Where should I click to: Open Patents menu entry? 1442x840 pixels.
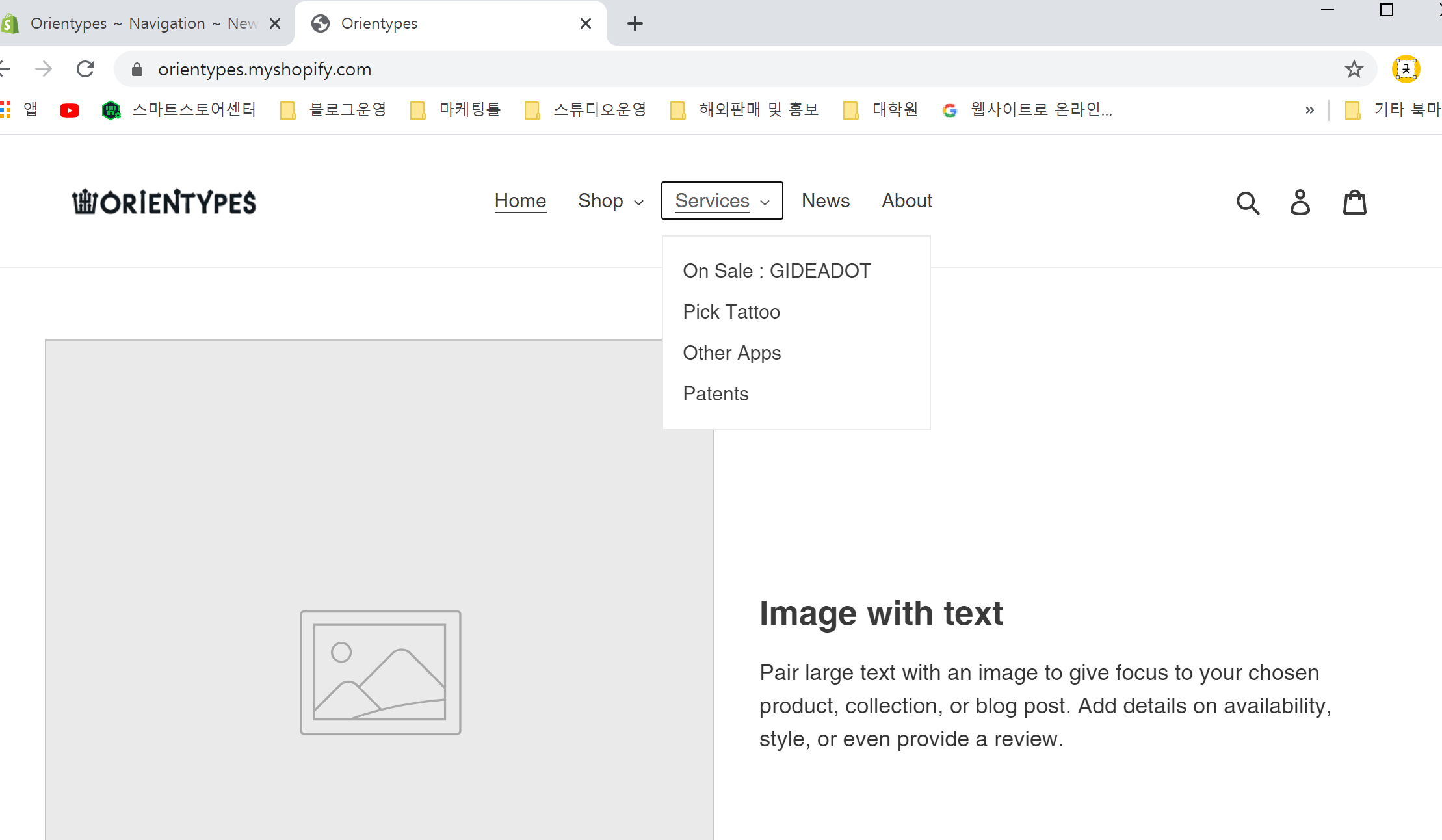715,394
